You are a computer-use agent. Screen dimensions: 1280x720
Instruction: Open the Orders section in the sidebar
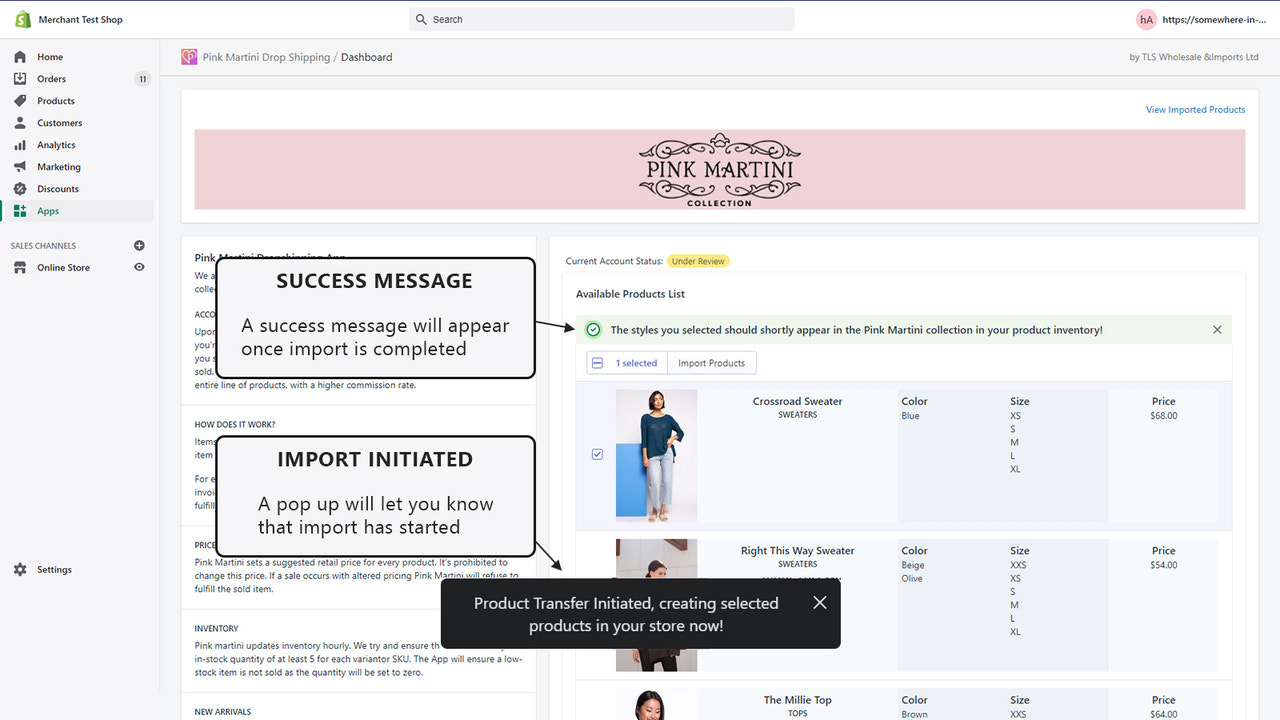click(x=48, y=78)
